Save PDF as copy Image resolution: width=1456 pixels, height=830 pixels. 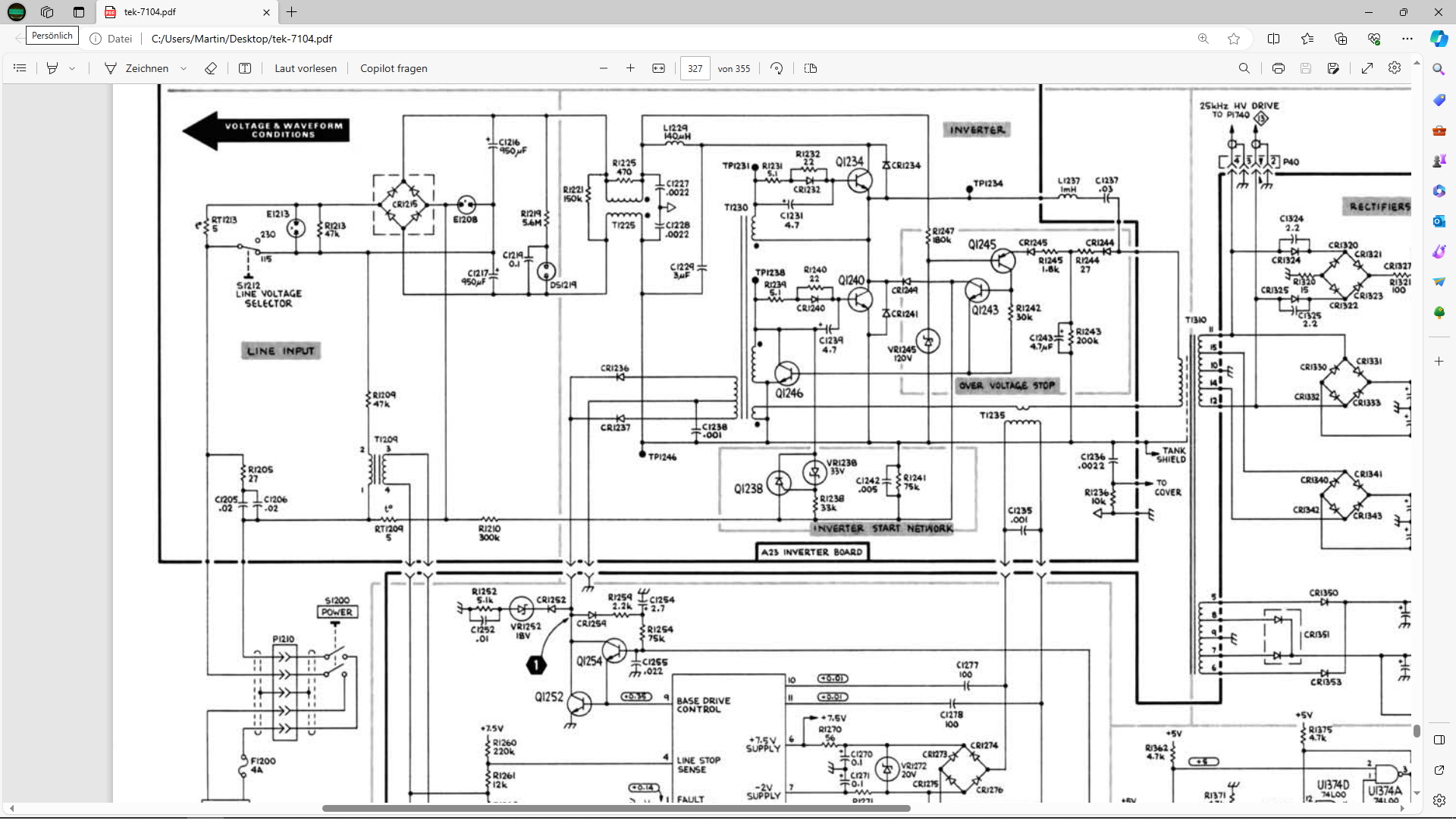coord(1334,68)
